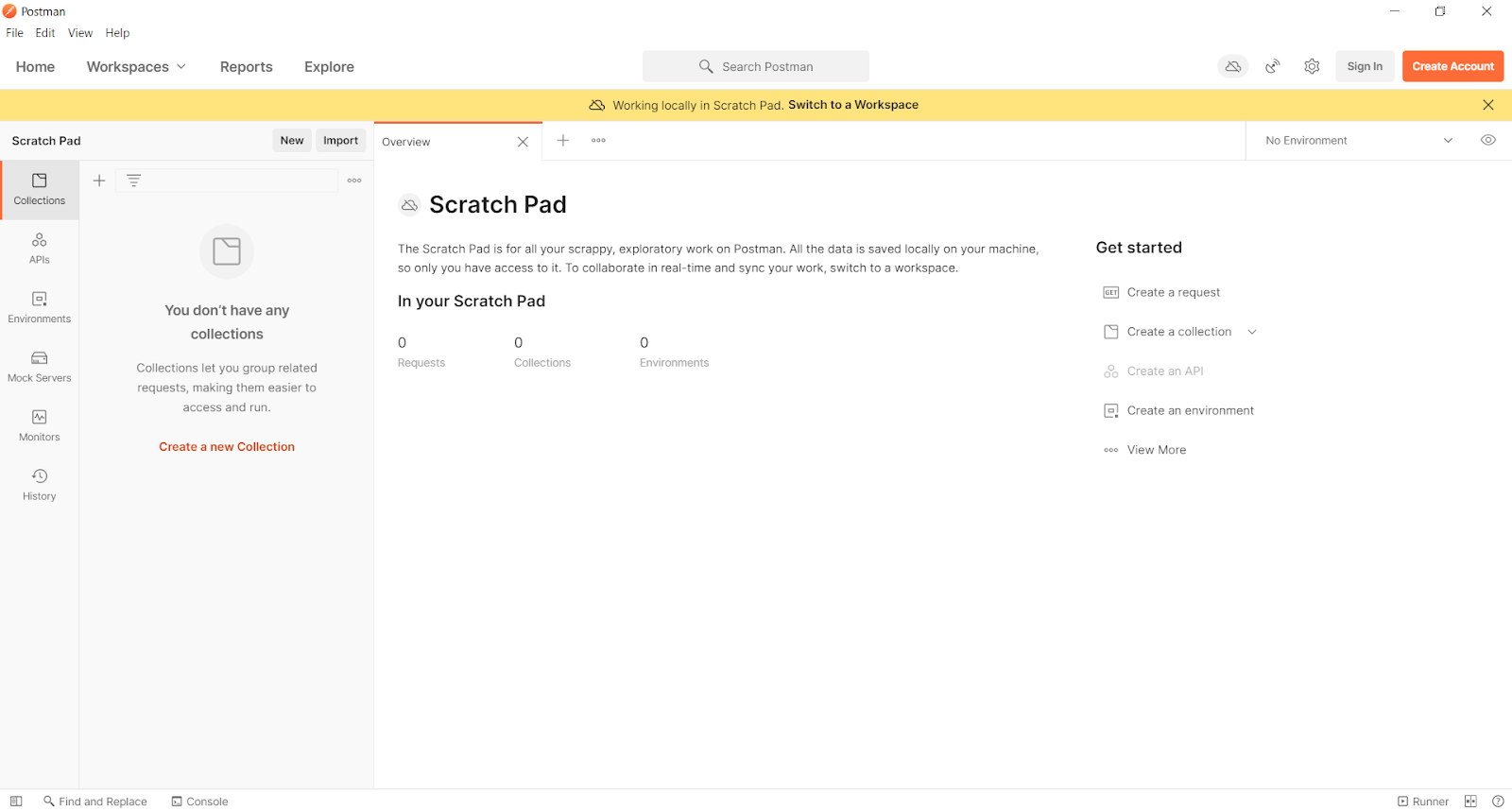Focus the Search Postman field

tap(756, 66)
